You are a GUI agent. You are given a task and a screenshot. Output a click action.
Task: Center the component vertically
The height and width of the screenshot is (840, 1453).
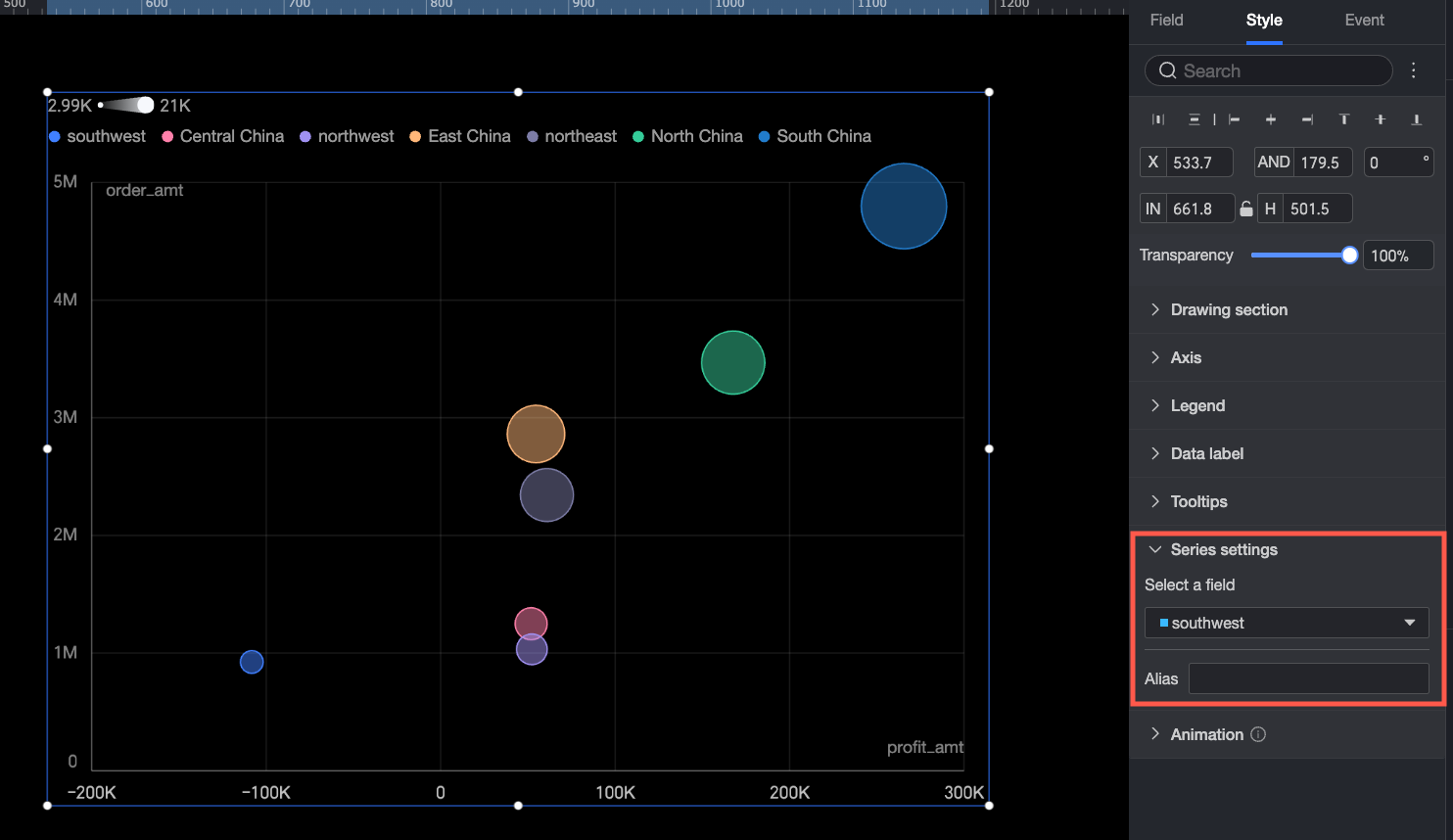click(1381, 119)
